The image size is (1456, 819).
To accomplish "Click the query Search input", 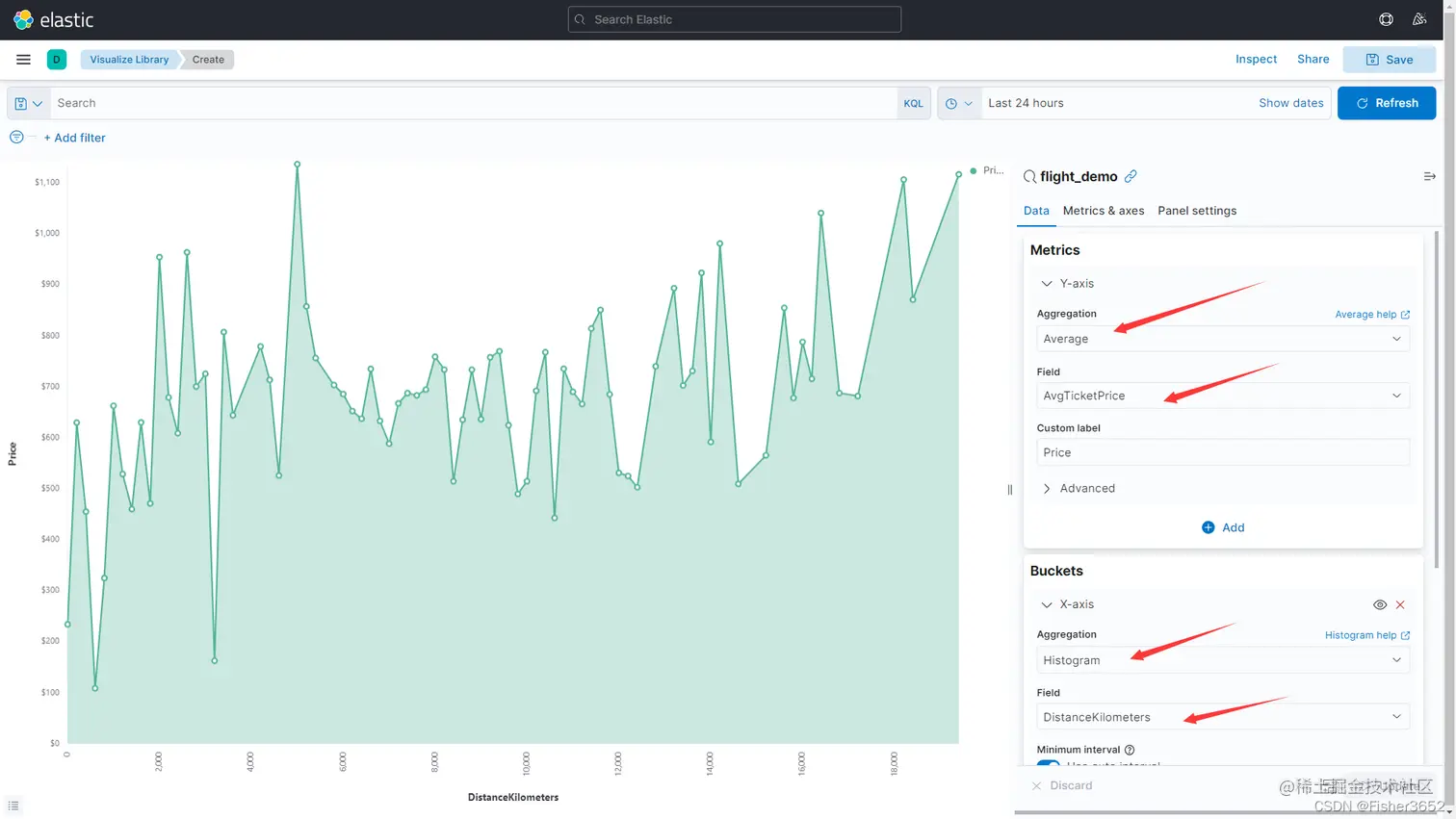I will coord(474,103).
